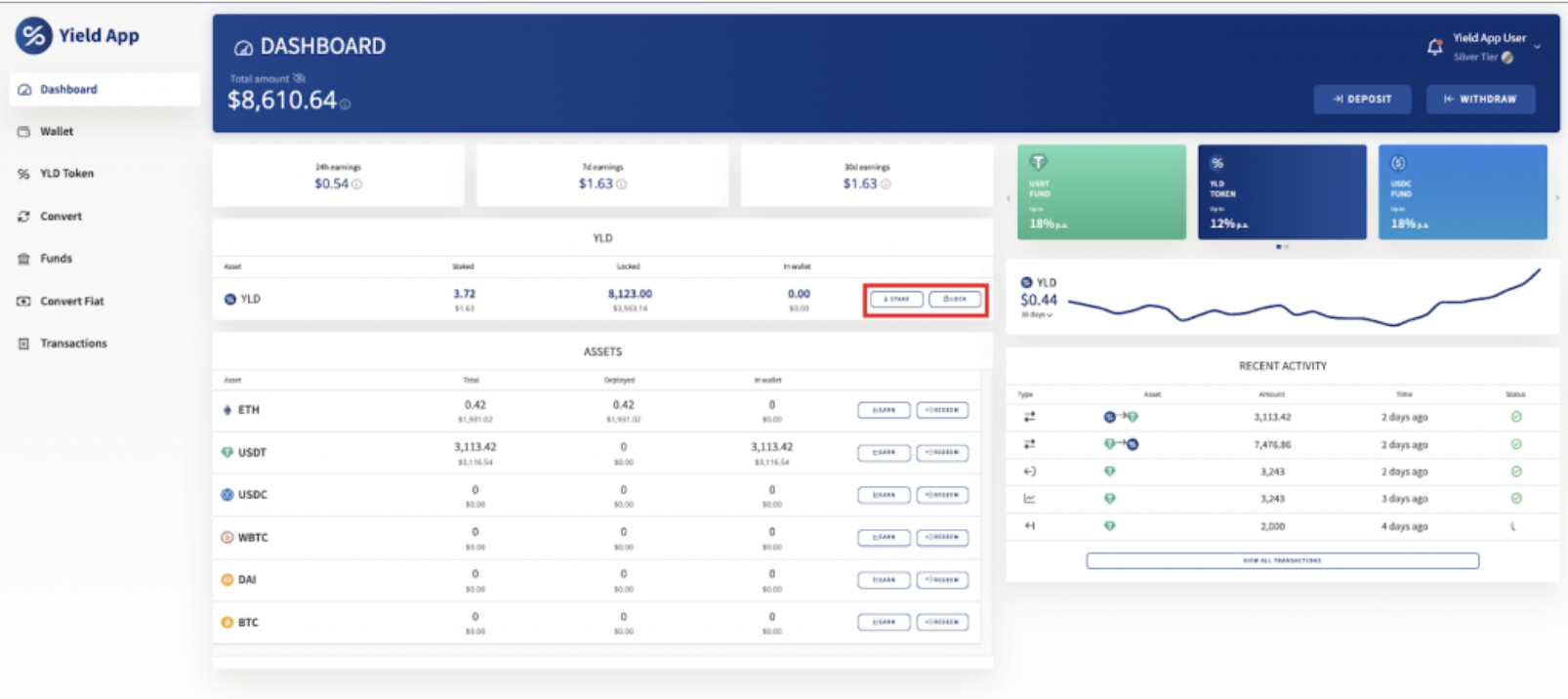
Task: Click the WBTC coin icon in Assets
Action: click(x=227, y=537)
